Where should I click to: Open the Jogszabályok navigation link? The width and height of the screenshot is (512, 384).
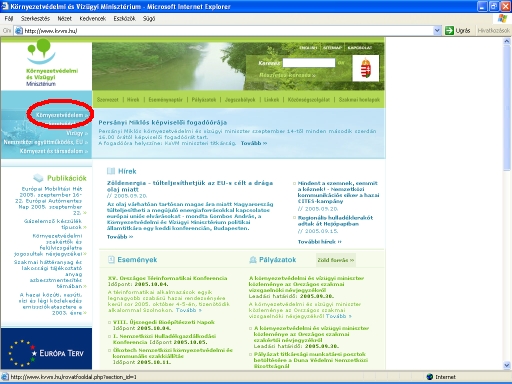[240, 100]
